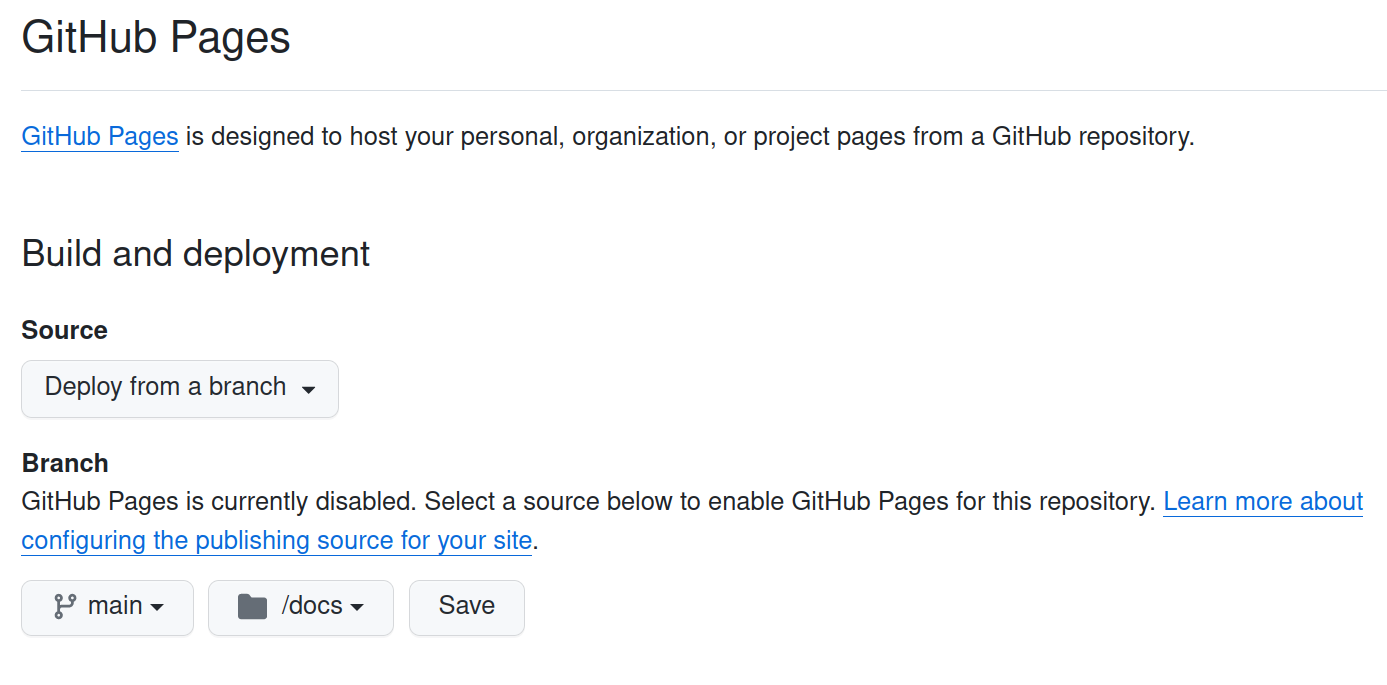
Task: Click the small caret next to /docs
Action: coord(357,608)
